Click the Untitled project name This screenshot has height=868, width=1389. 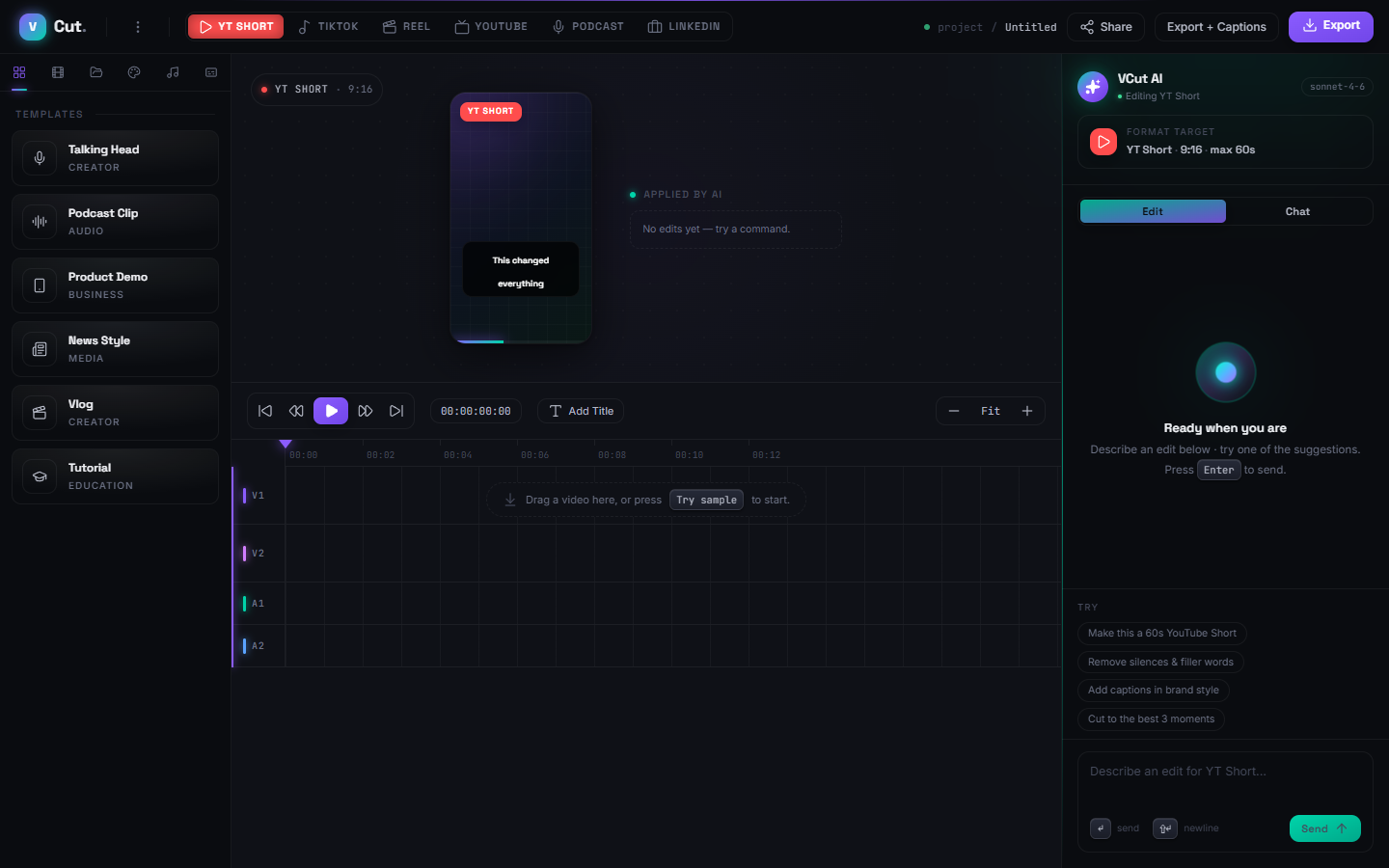click(x=1031, y=27)
